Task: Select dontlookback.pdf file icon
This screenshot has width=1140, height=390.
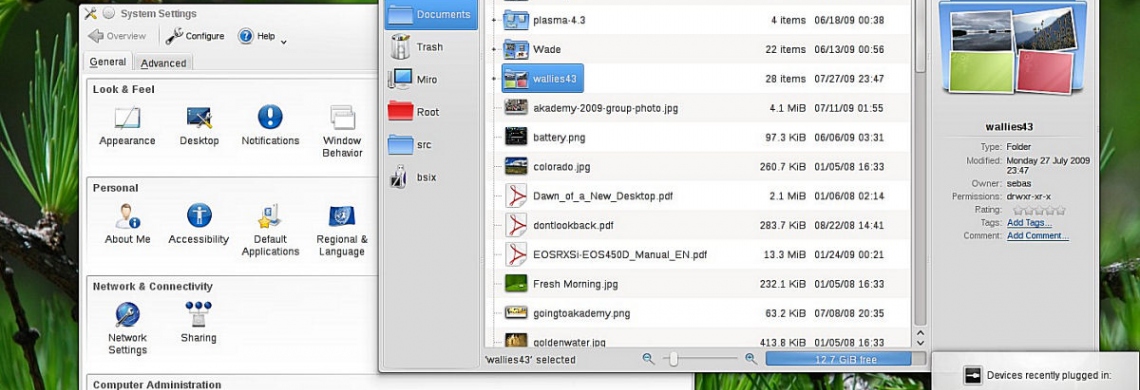Action: click(515, 225)
